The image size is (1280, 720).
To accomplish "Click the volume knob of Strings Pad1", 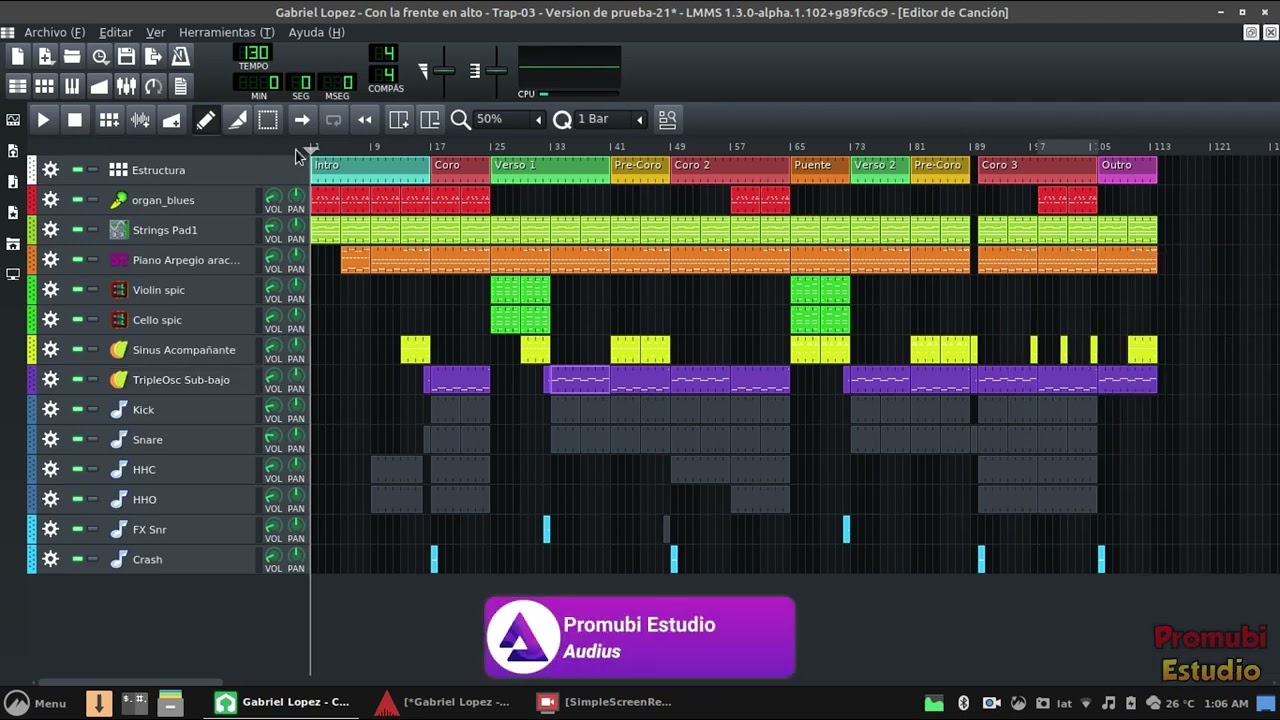I will 273,226.
